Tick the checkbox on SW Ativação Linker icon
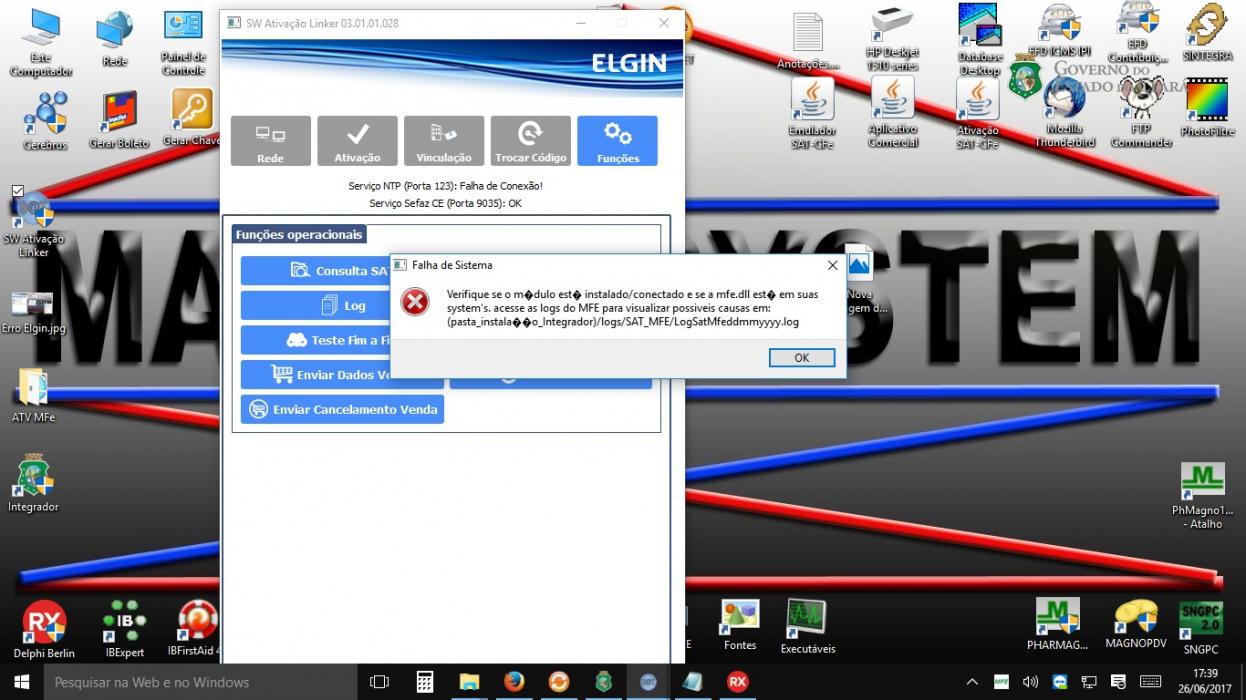 point(18,191)
